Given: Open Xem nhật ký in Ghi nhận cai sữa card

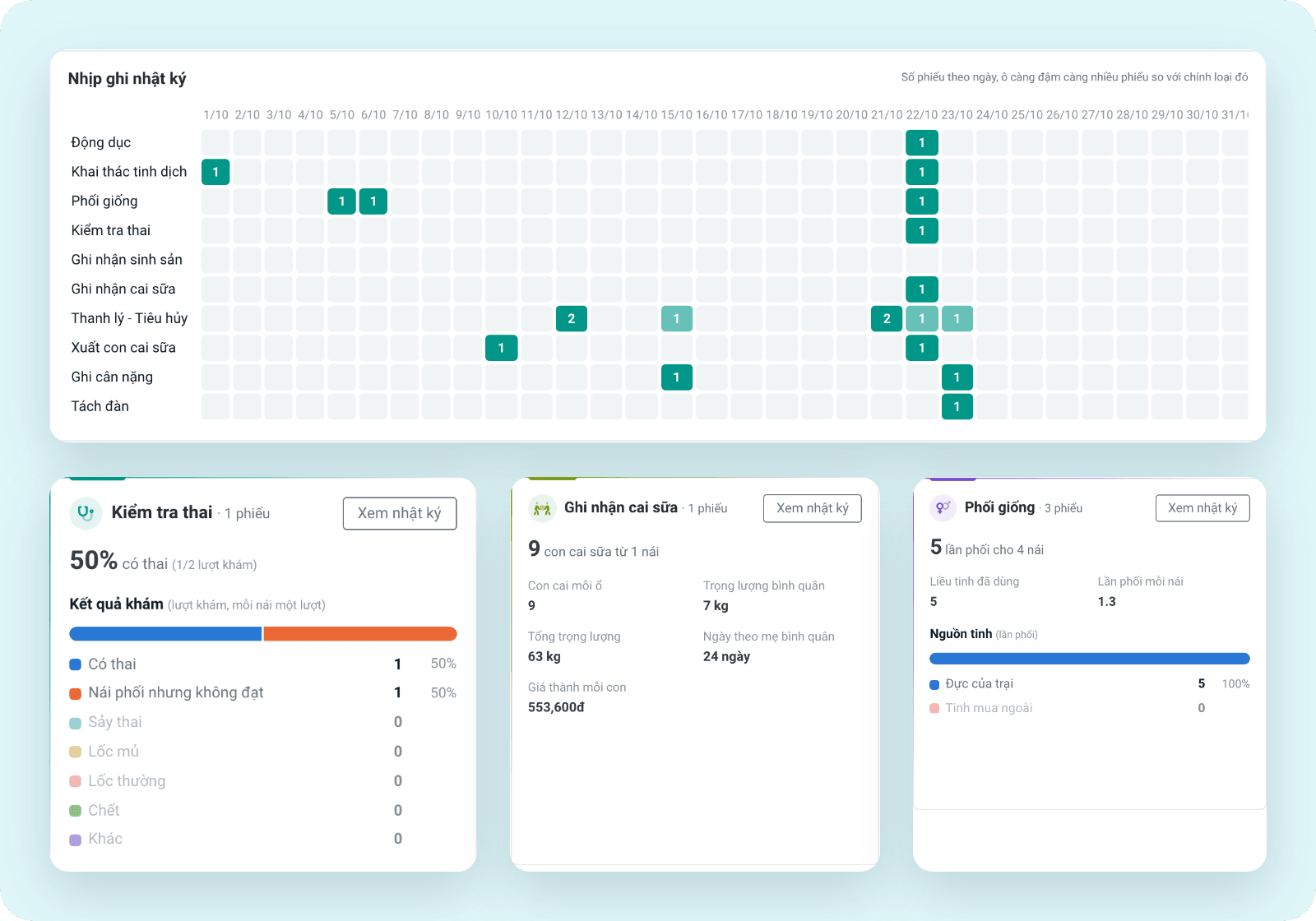Looking at the screenshot, I should (813, 508).
